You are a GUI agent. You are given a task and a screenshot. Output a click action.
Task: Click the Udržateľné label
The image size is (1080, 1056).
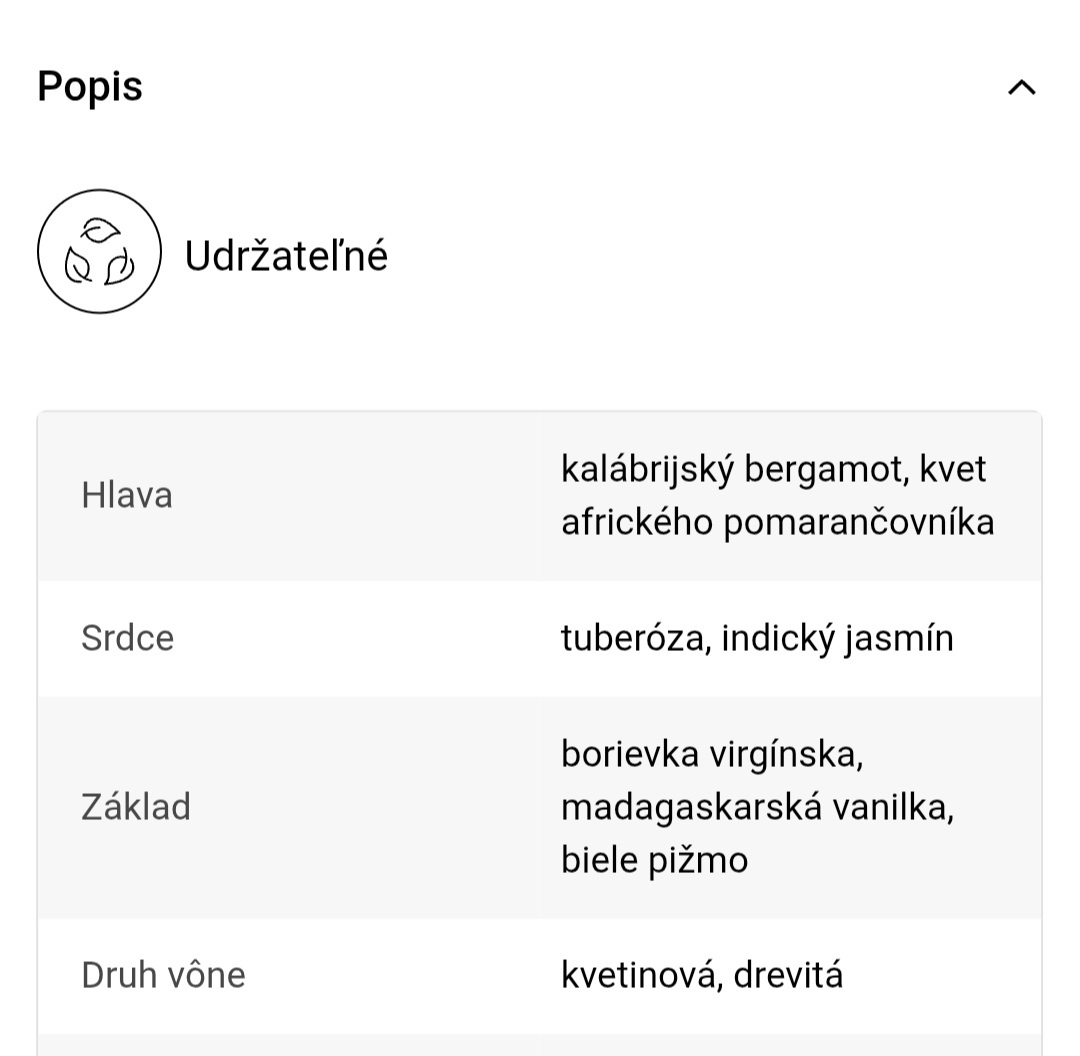(x=286, y=256)
